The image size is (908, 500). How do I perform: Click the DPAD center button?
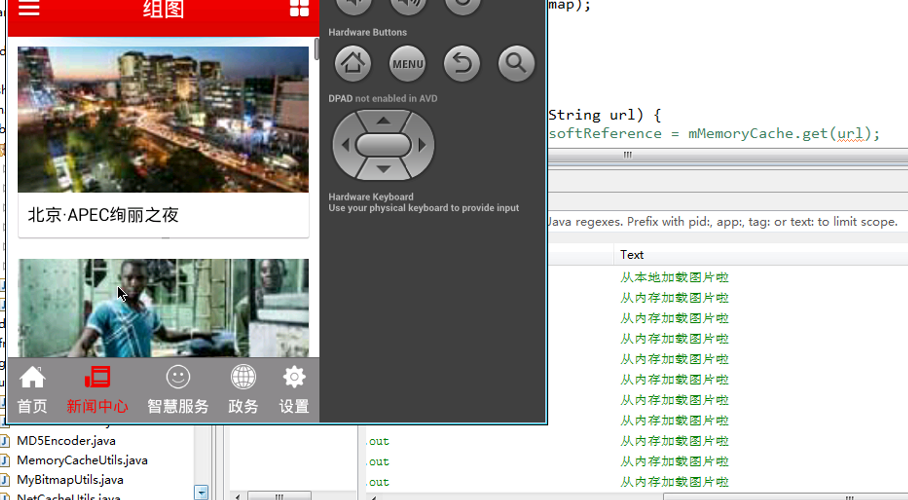point(383,145)
